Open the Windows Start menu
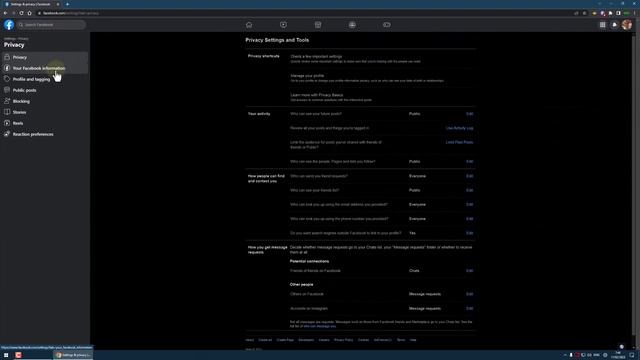Image resolution: width=640 pixels, height=360 pixels. point(6,355)
